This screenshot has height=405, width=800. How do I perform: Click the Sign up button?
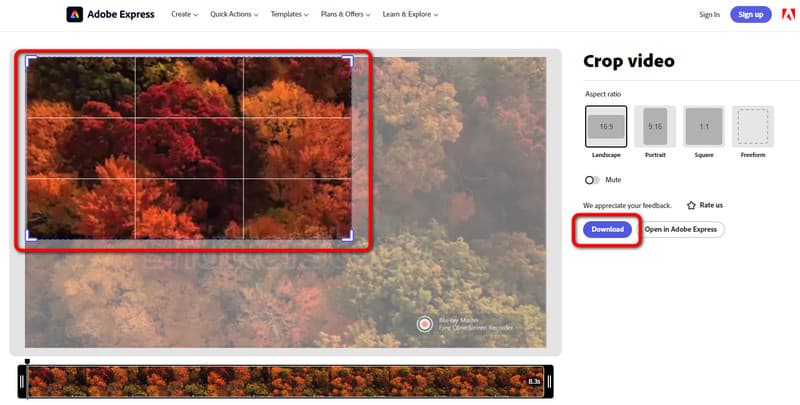click(x=751, y=14)
